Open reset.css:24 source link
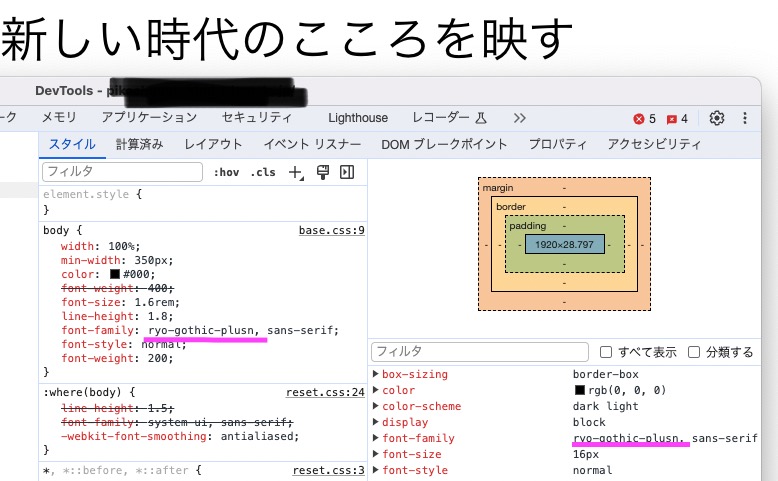 [325, 393]
